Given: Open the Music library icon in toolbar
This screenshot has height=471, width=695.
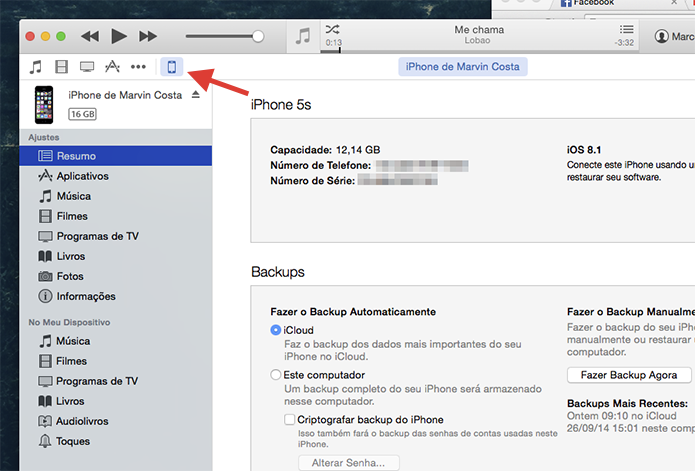Looking at the screenshot, I should [x=35, y=67].
